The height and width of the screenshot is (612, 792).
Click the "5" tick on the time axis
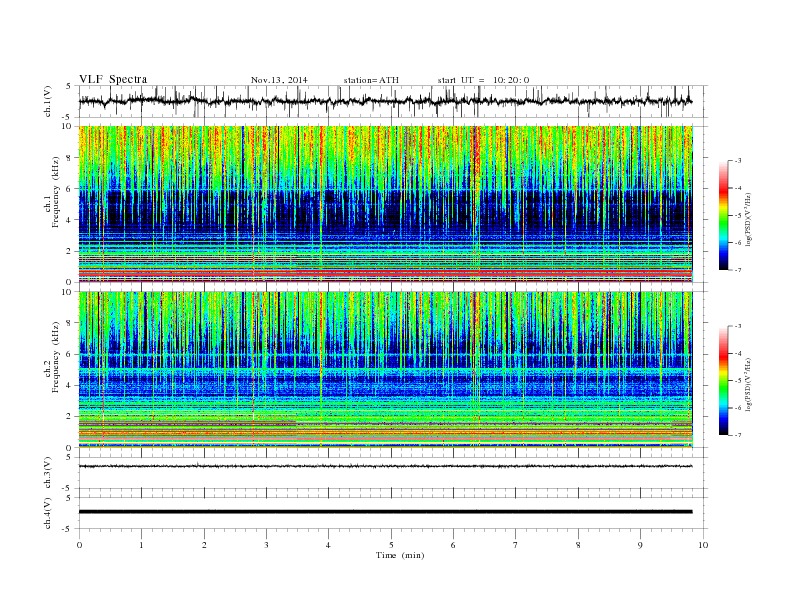[391, 545]
